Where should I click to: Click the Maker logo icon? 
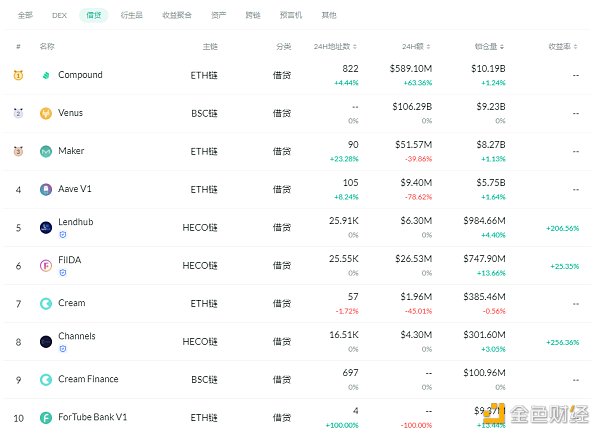(x=46, y=151)
